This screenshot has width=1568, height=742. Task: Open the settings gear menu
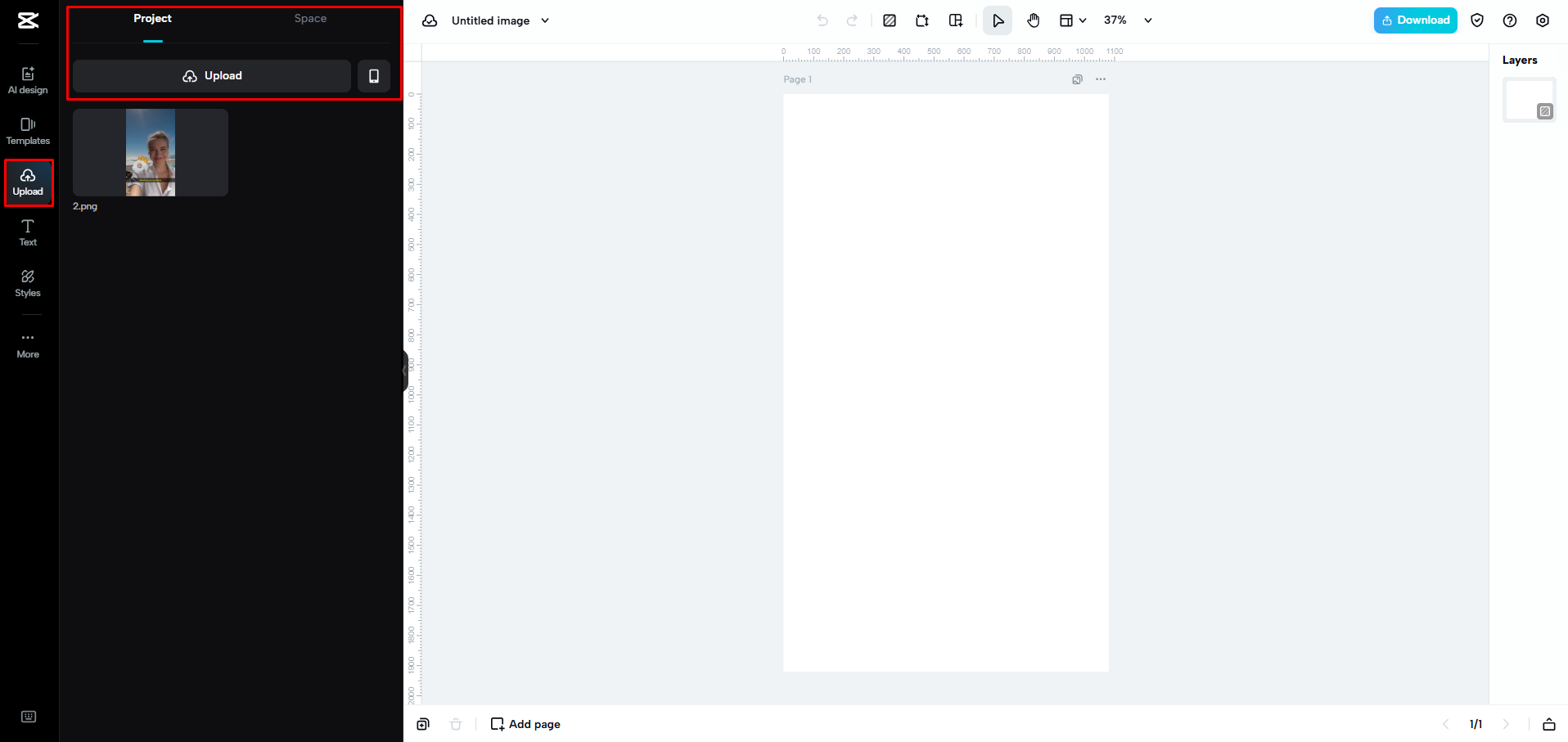[1542, 20]
